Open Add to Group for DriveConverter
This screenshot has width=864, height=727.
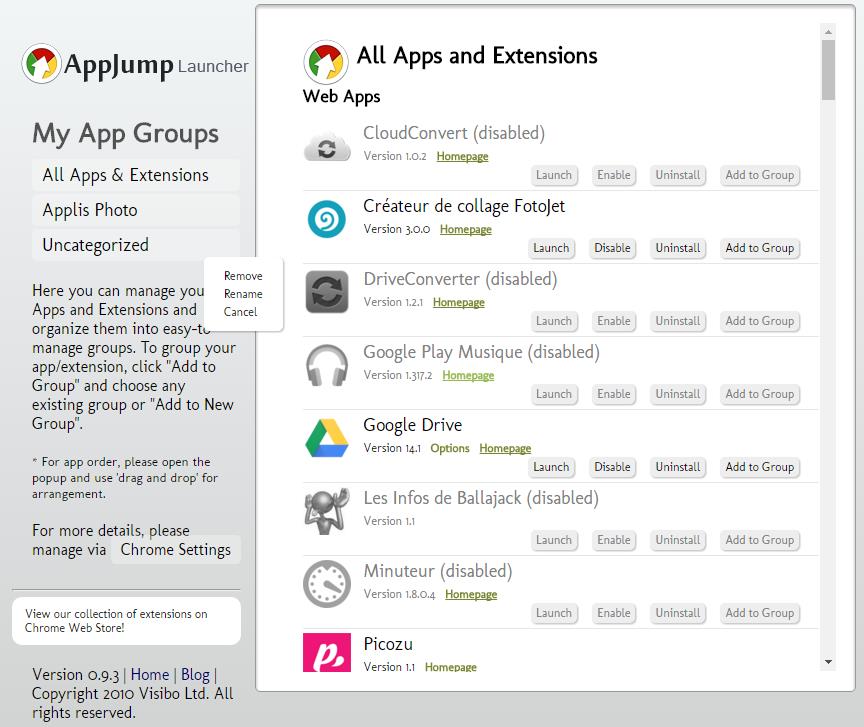click(x=760, y=321)
